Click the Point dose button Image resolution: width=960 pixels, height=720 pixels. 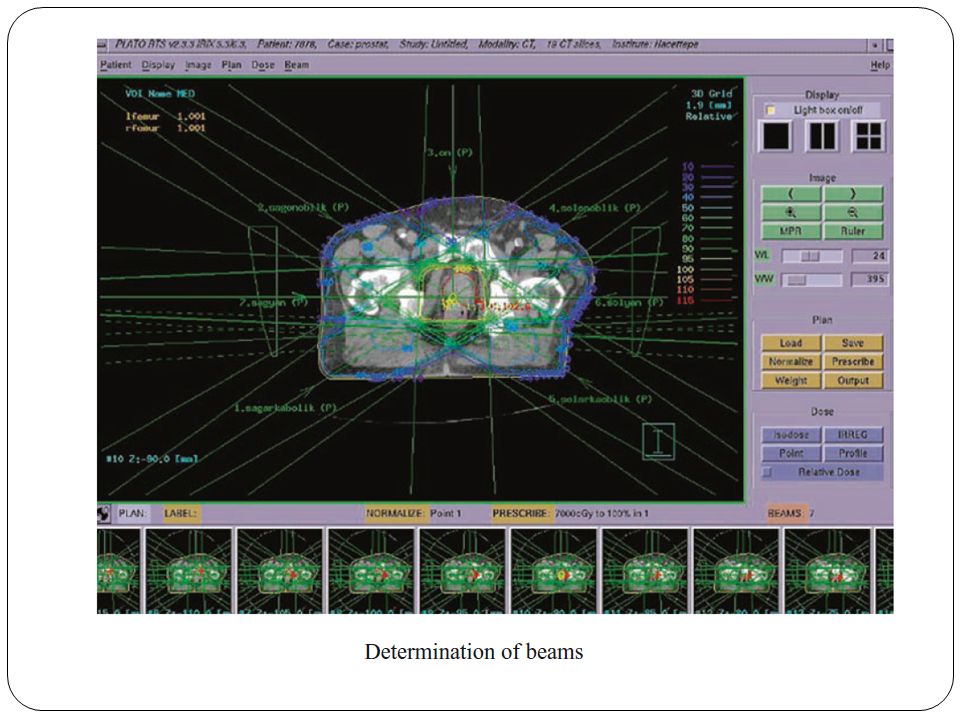click(791, 454)
